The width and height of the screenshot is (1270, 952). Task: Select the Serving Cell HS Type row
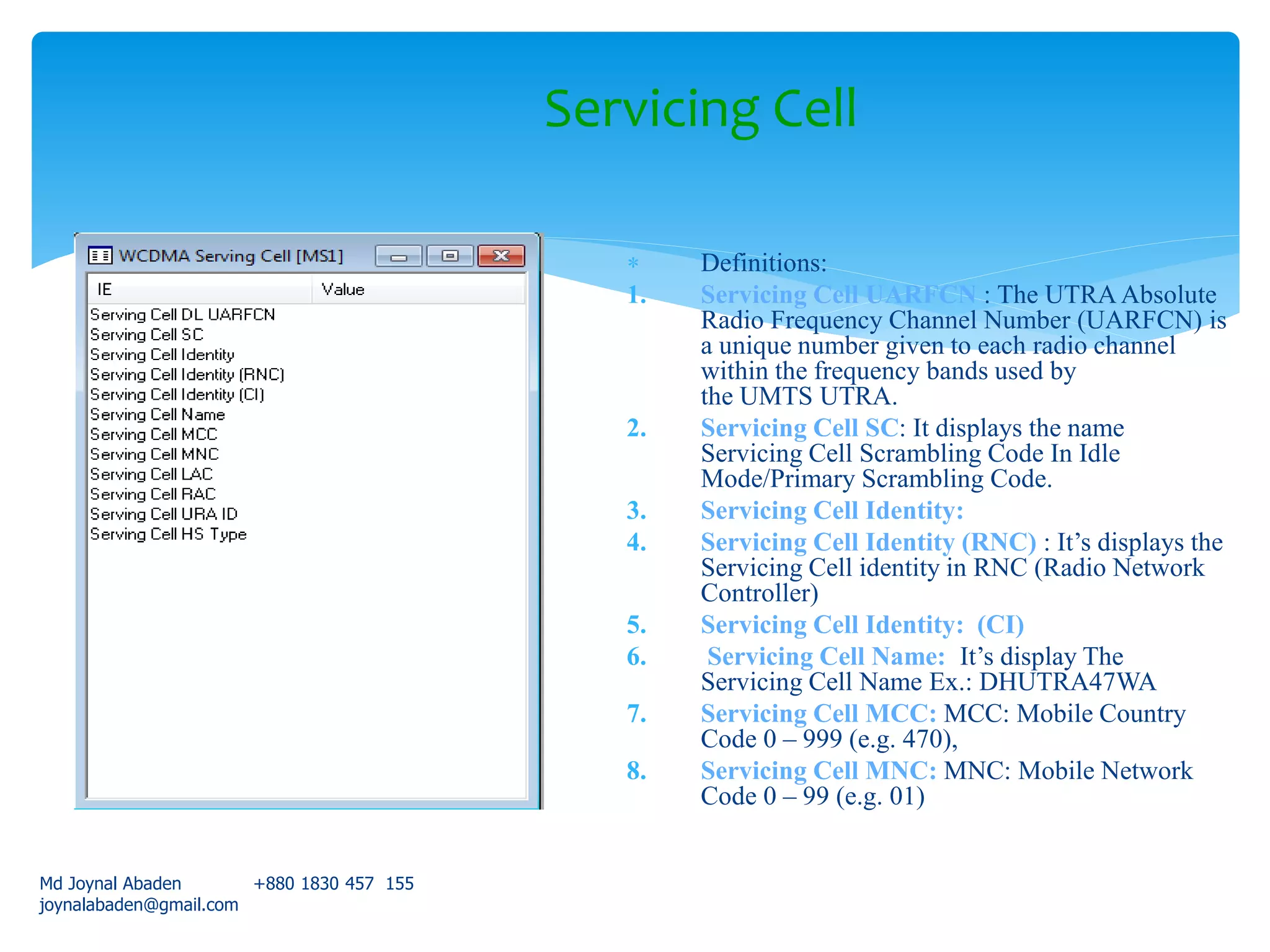(x=168, y=534)
